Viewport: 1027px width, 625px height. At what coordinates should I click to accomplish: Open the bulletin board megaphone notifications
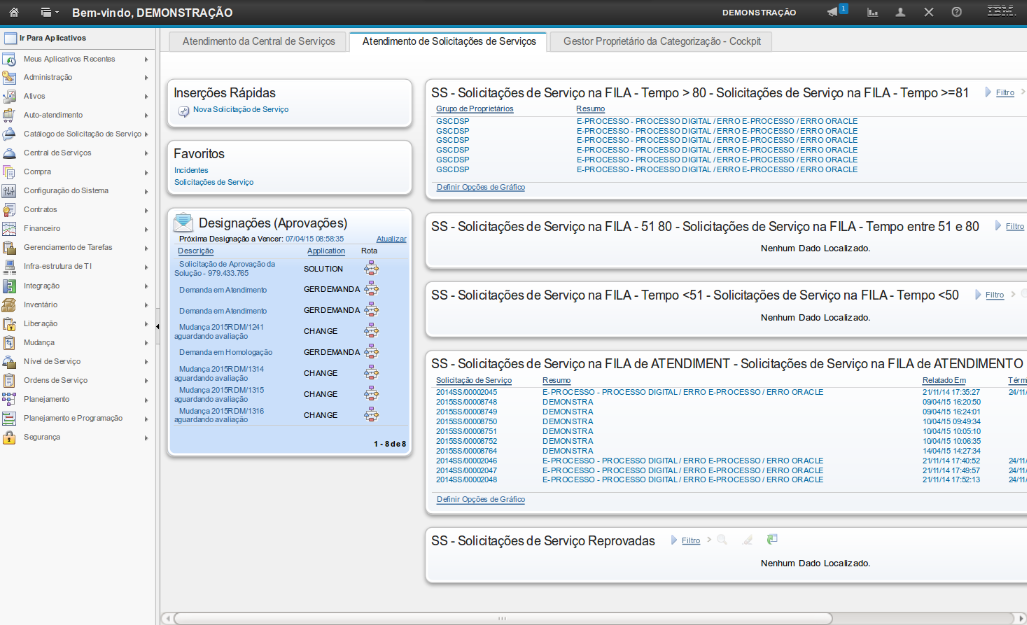tap(833, 12)
